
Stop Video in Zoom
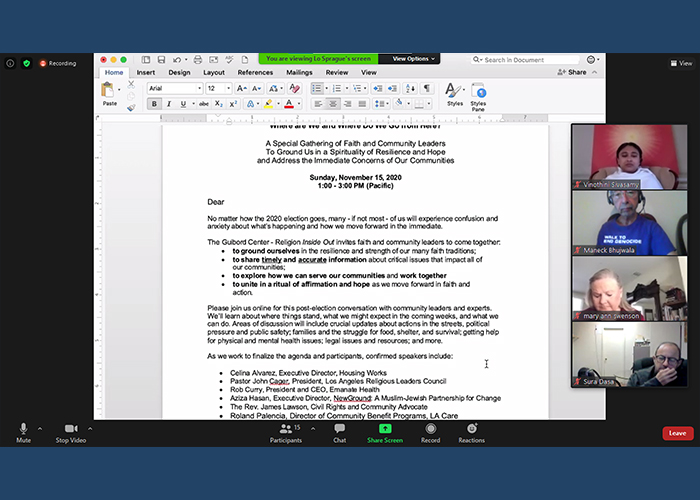coord(71,433)
